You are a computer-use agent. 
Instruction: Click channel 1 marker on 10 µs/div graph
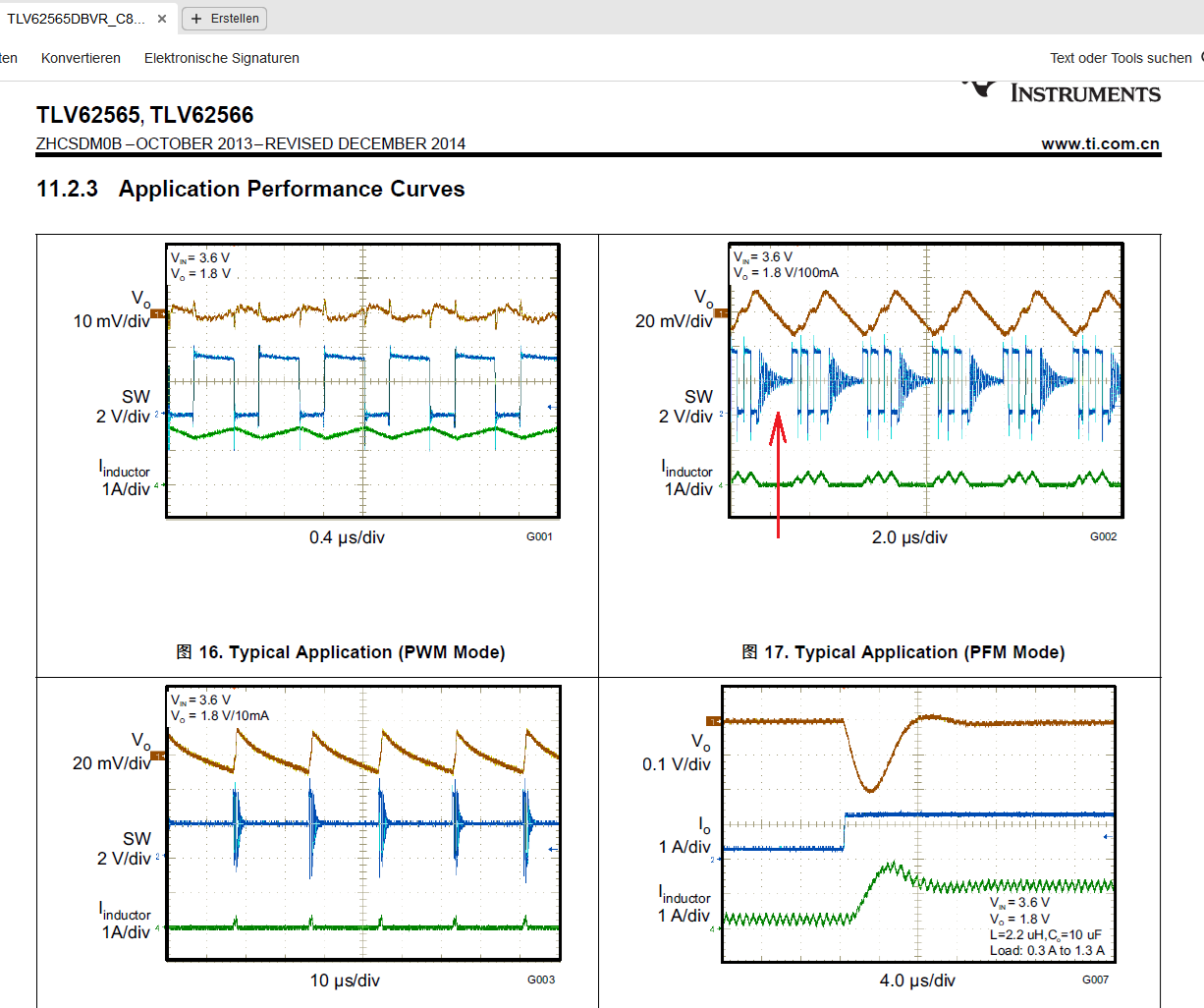point(159,756)
